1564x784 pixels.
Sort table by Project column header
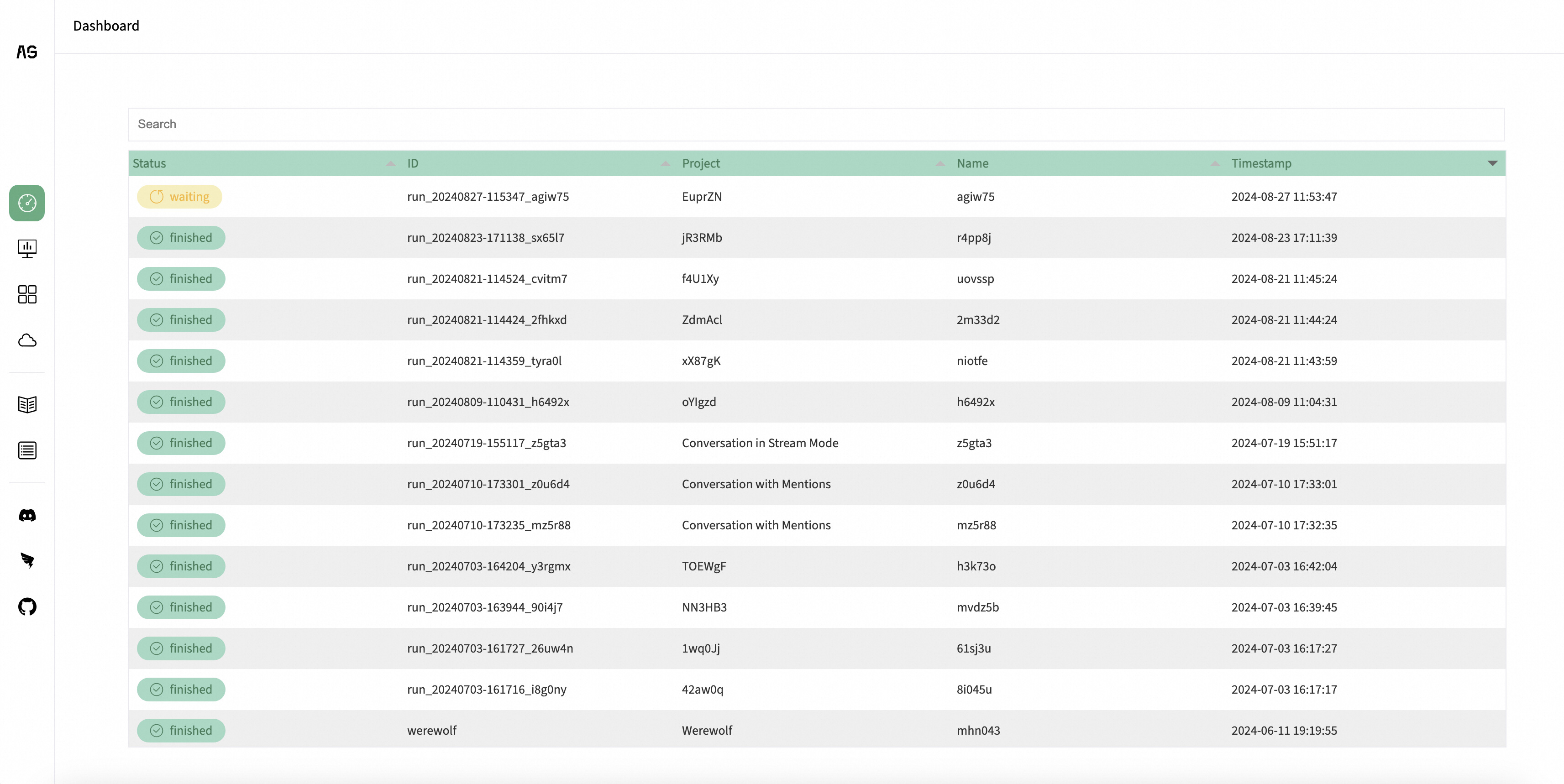point(701,163)
